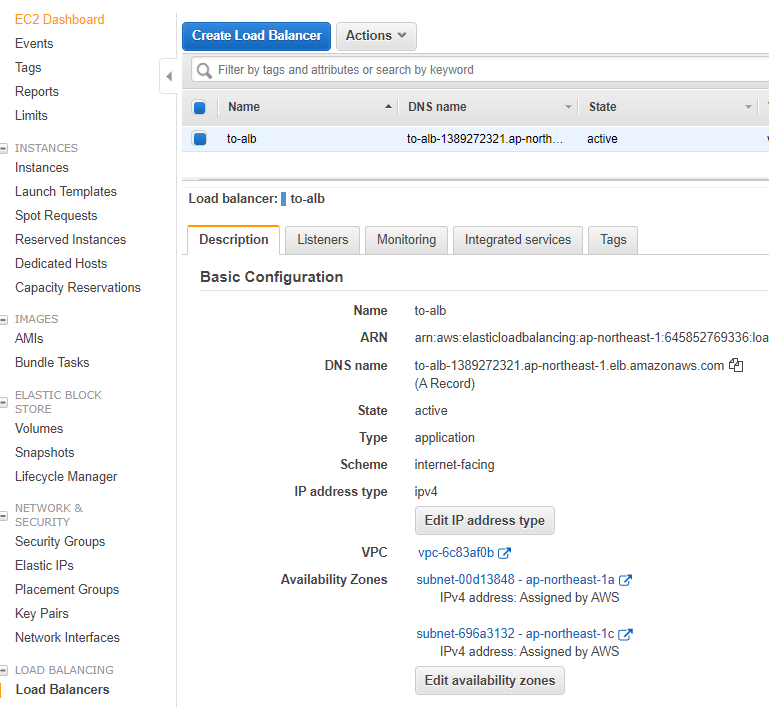
Task: Go to Reports in sidebar
Action: point(37,92)
